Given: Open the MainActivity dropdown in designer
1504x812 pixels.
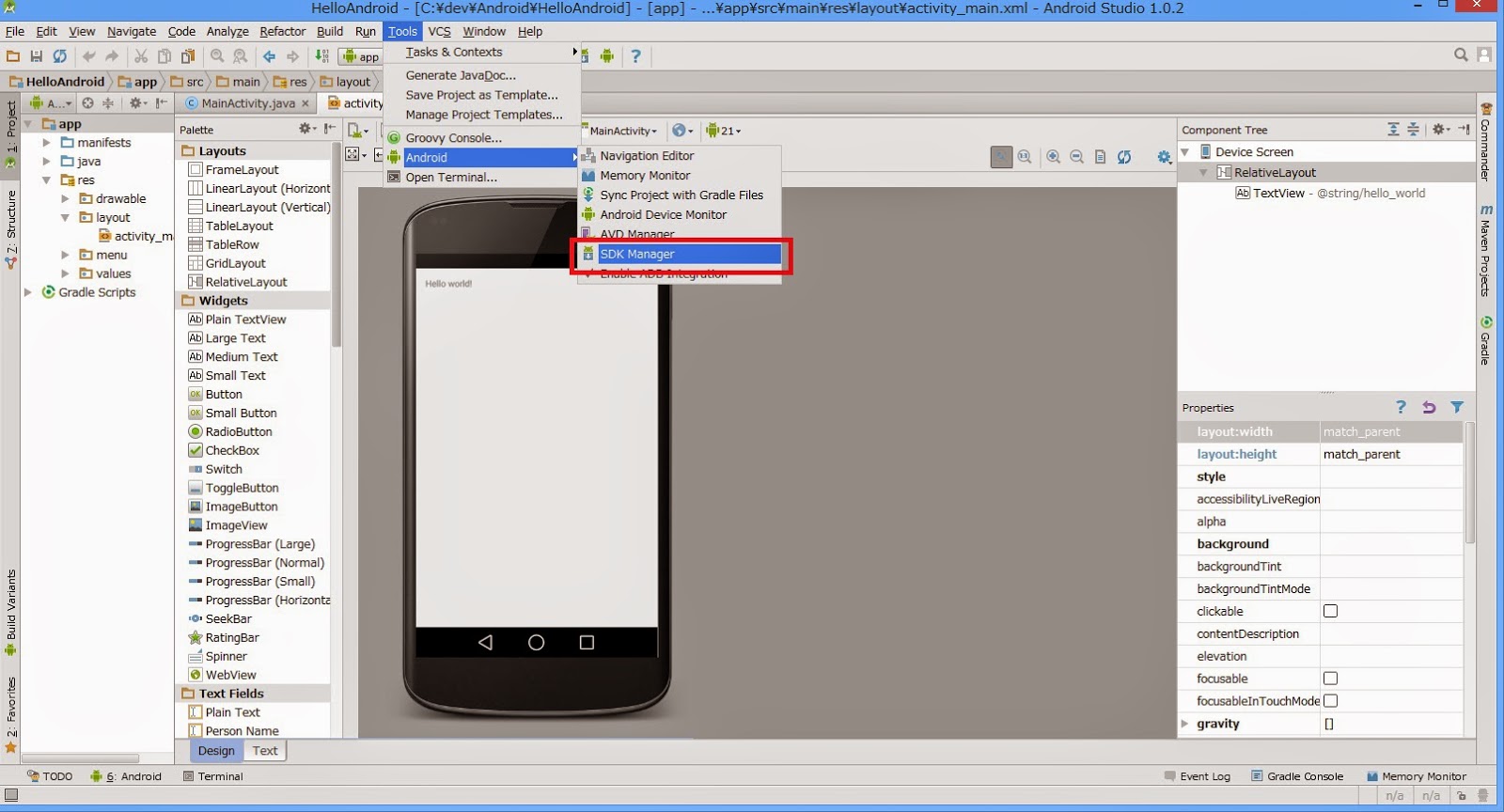Looking at the screenshot, I should (x=622, y=131).
